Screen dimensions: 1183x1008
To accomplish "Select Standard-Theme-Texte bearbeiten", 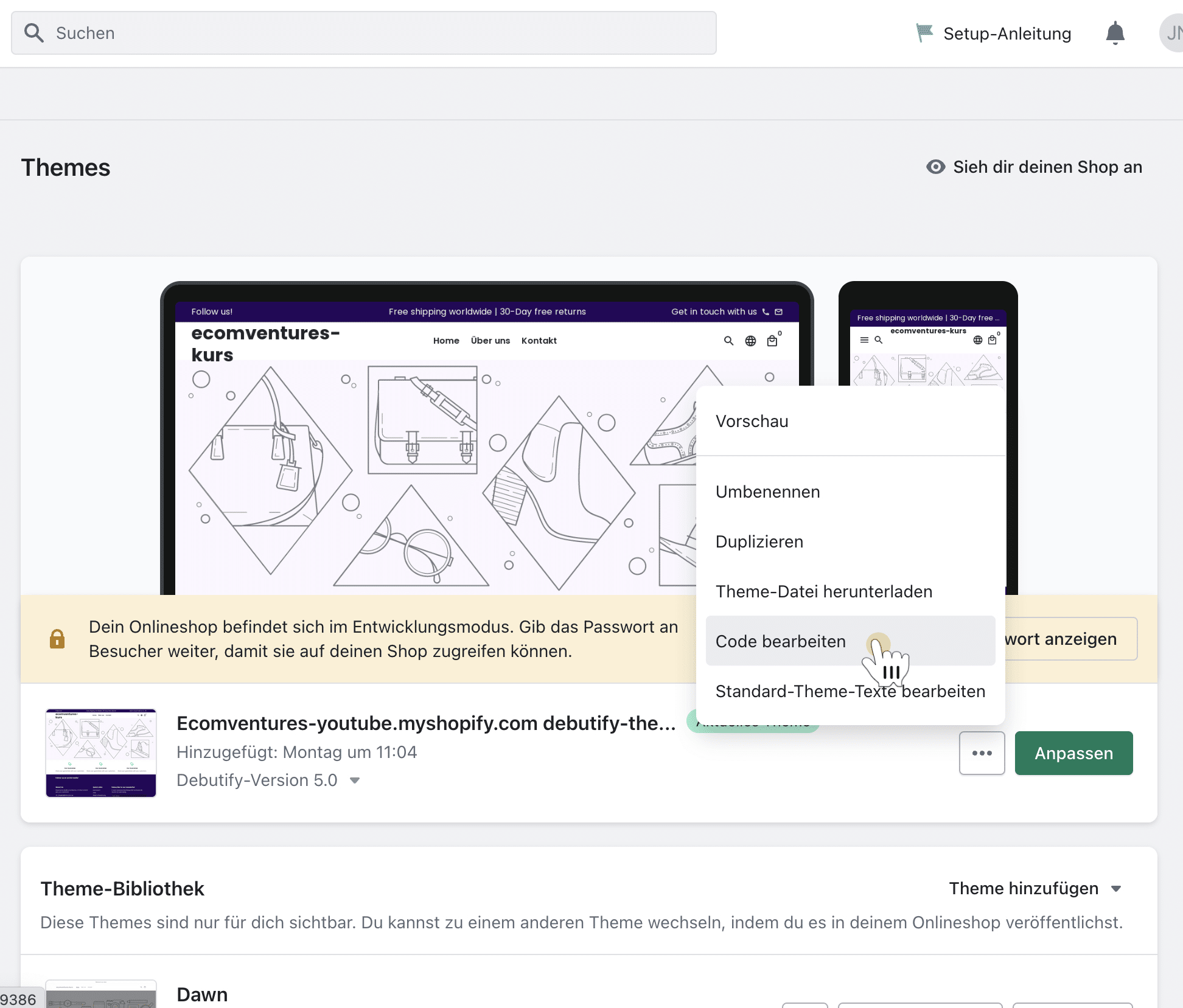I will tap(850, 691).
